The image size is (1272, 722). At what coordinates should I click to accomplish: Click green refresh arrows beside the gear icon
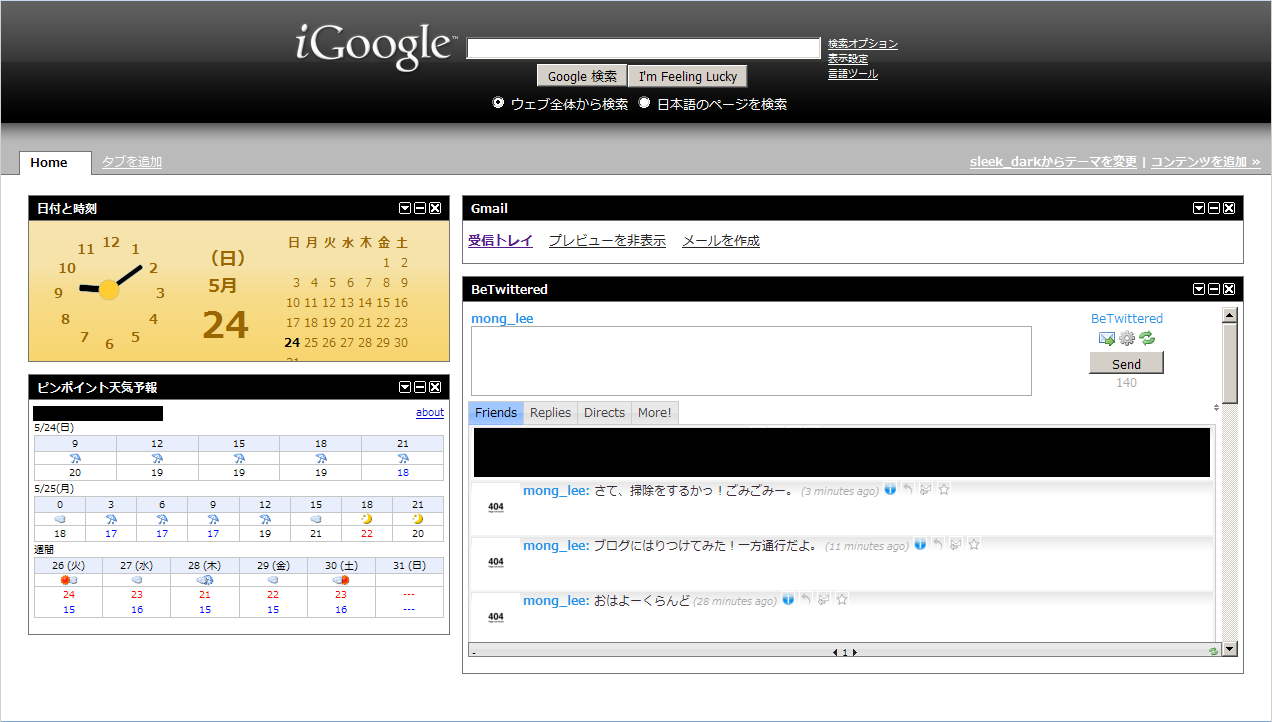point(1147,338)
